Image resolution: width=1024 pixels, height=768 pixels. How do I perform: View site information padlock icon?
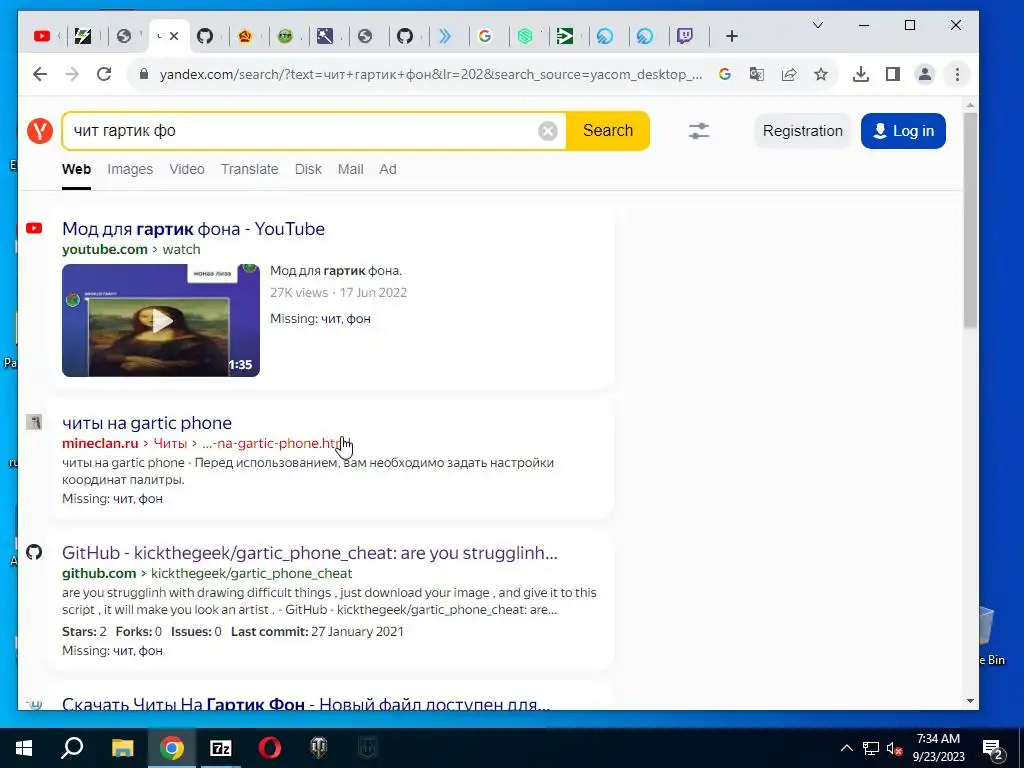coord(144,74)
